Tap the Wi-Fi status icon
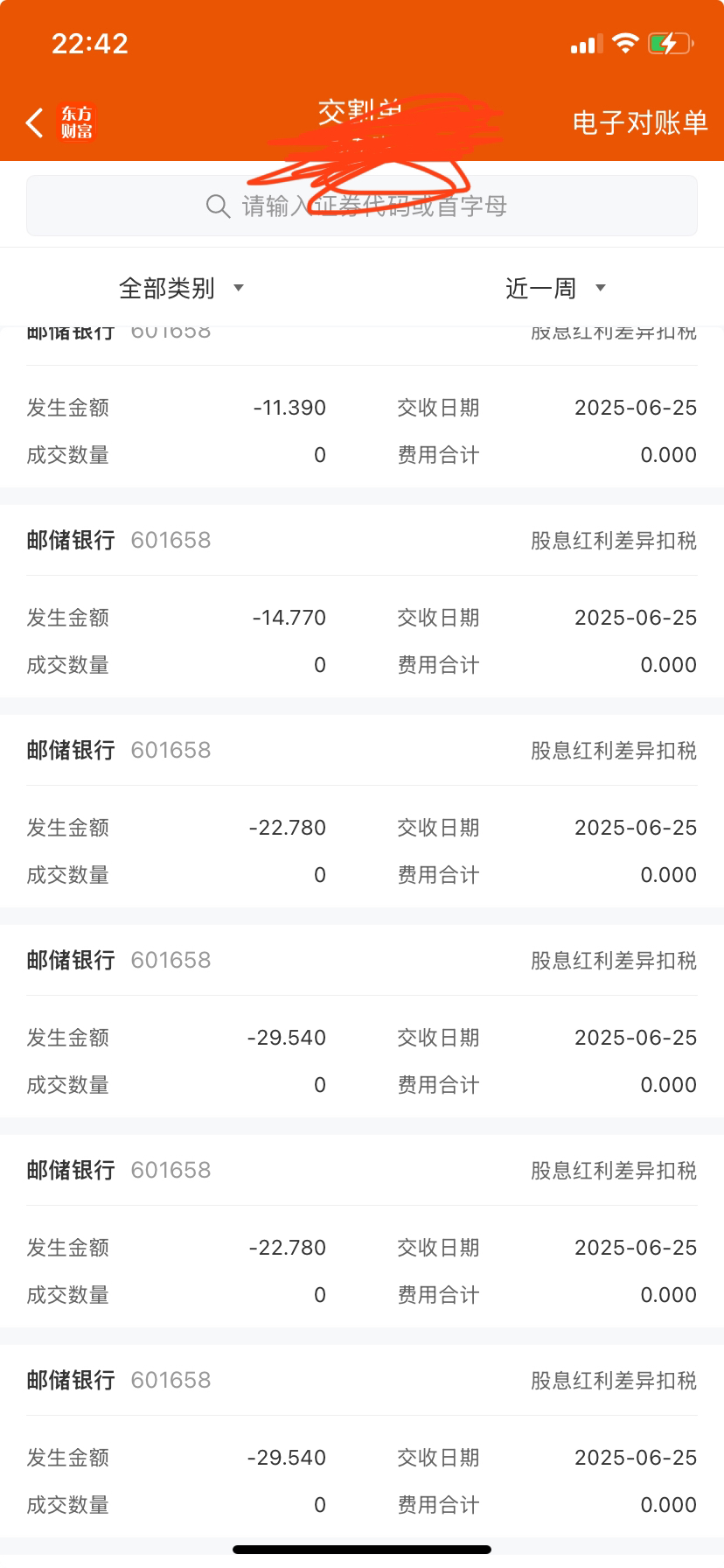 point(625,43)
